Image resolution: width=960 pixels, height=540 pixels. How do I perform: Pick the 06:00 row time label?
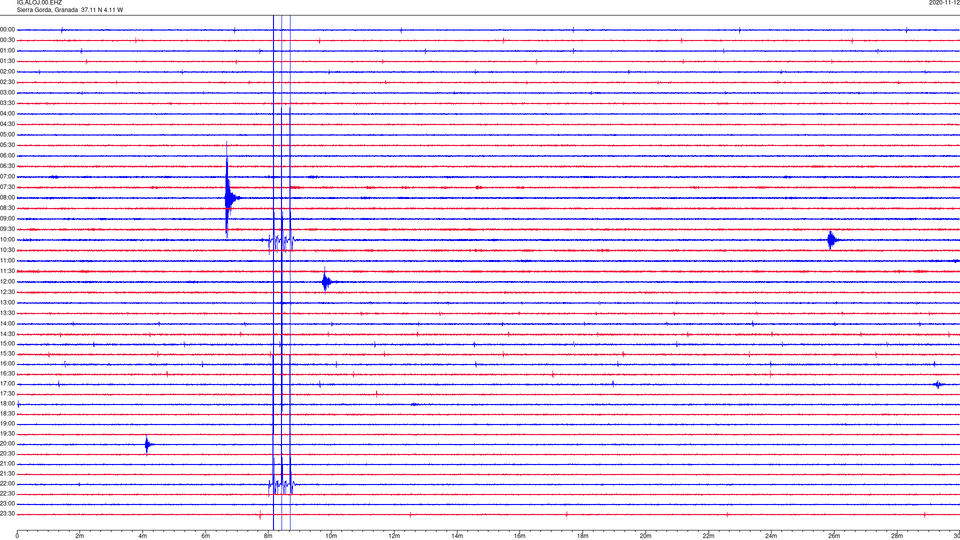pyautogui.click(x=7, y=156)
